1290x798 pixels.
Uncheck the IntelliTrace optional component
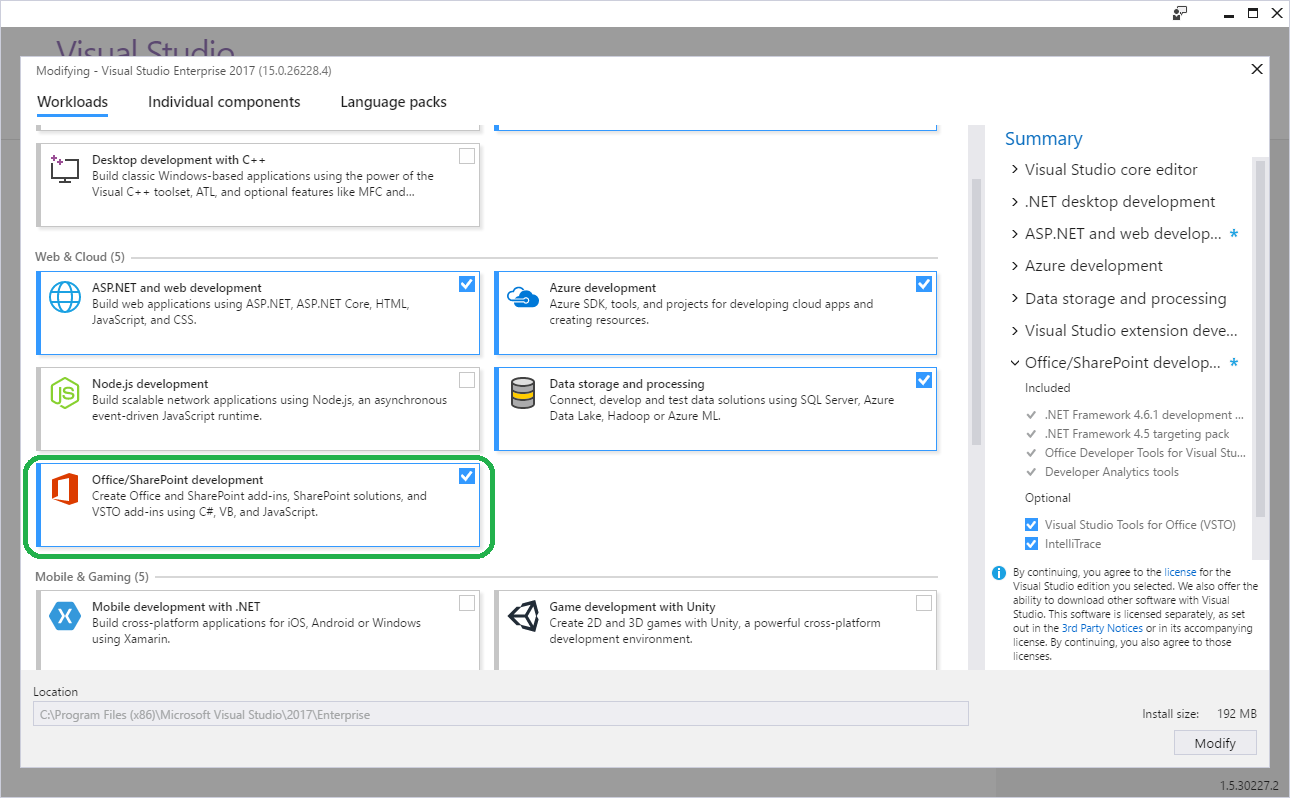(x=1031, y=543)
